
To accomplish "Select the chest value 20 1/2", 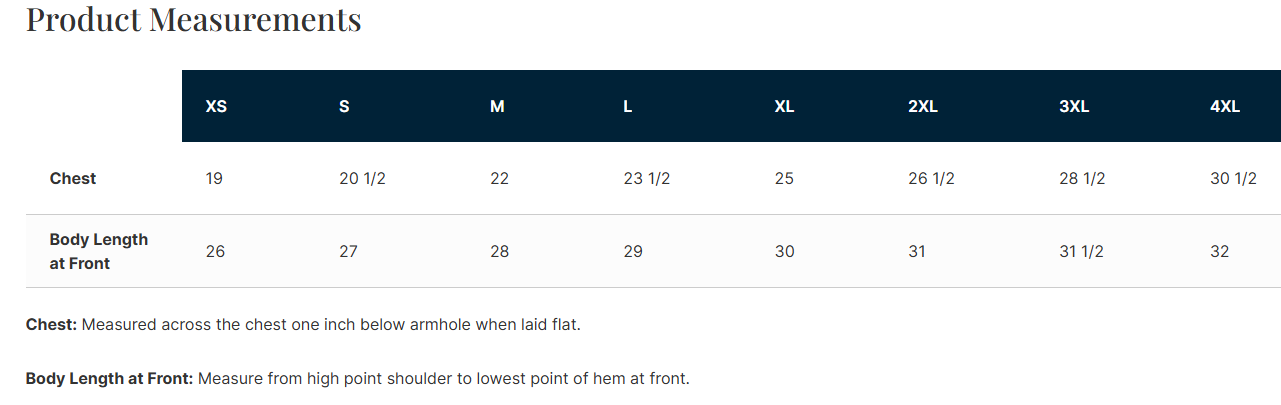I will point(362,178).
